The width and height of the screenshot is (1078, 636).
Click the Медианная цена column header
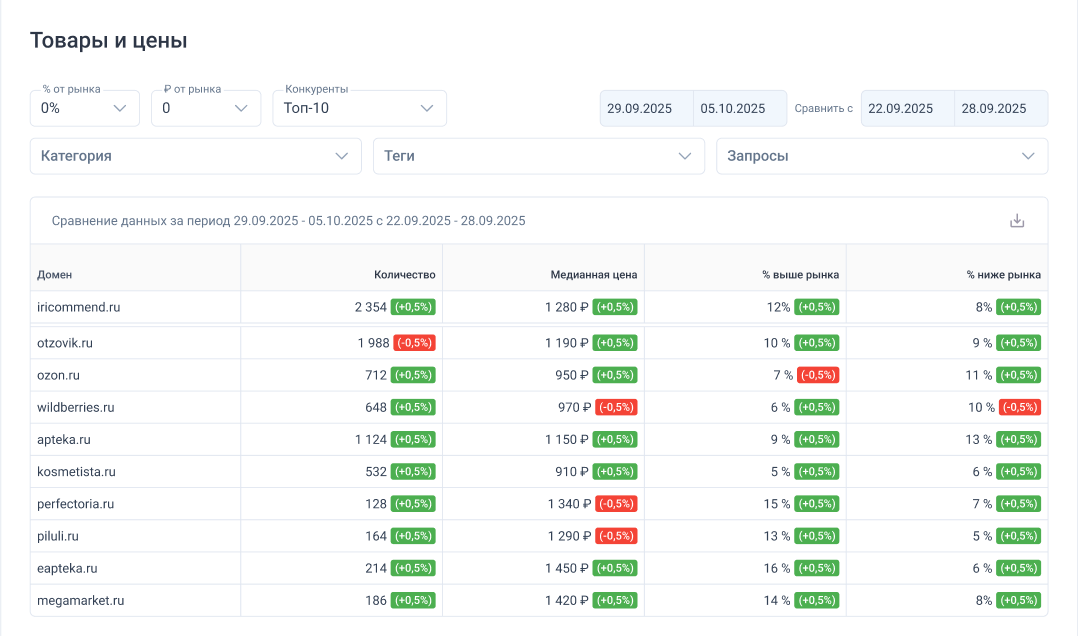(593, 275)
